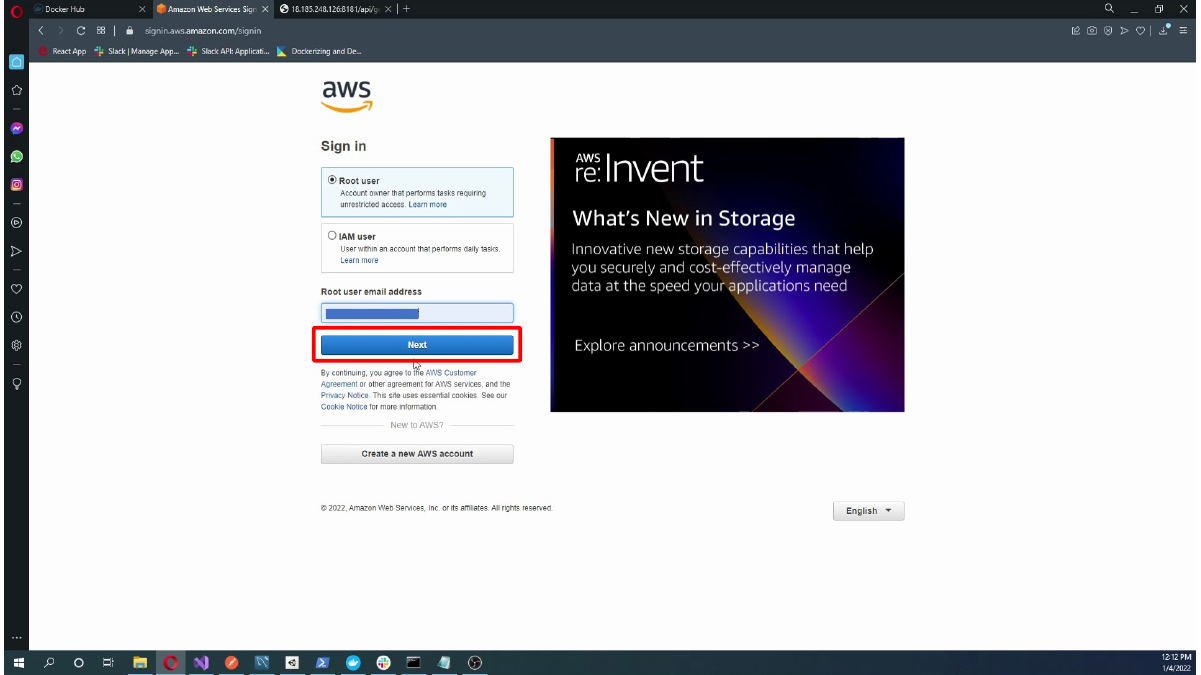Switch to the 18.185.248.126:8181 tab

click(x=335, y=9)
